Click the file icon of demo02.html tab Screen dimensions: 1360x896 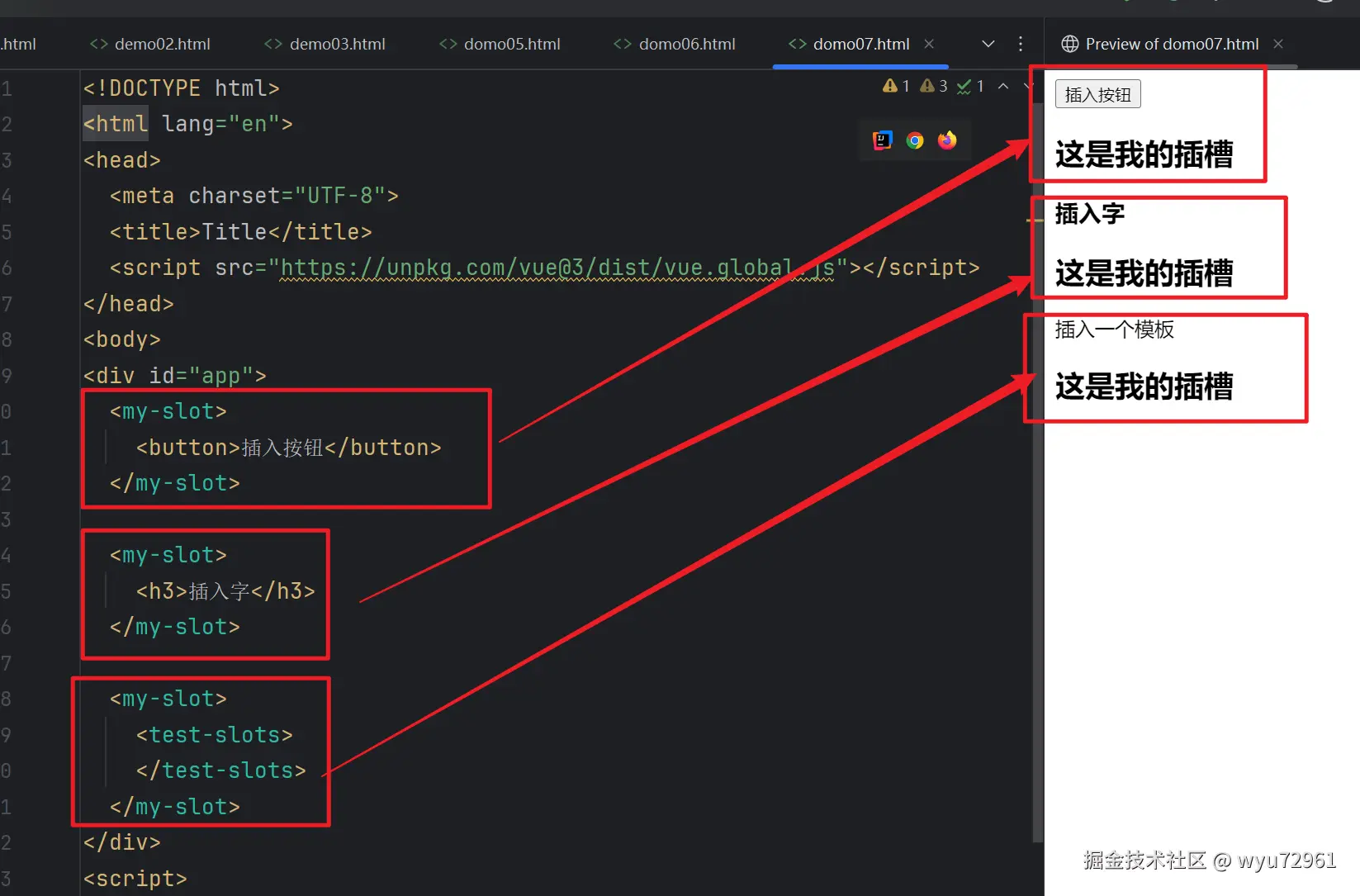pyautogui.click(x=99, y=44)
